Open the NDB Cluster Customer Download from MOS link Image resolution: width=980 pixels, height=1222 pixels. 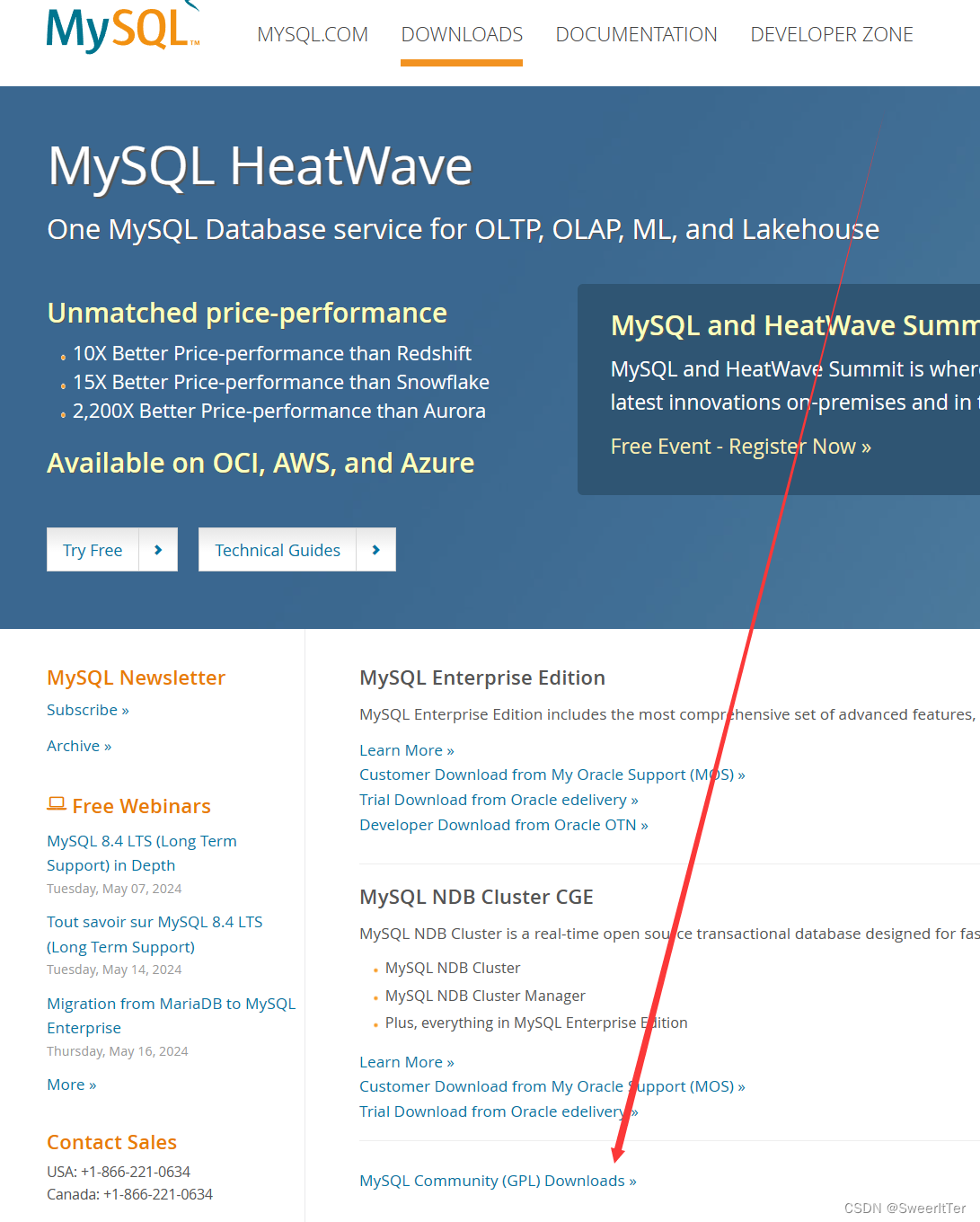tap(552, 1086)
